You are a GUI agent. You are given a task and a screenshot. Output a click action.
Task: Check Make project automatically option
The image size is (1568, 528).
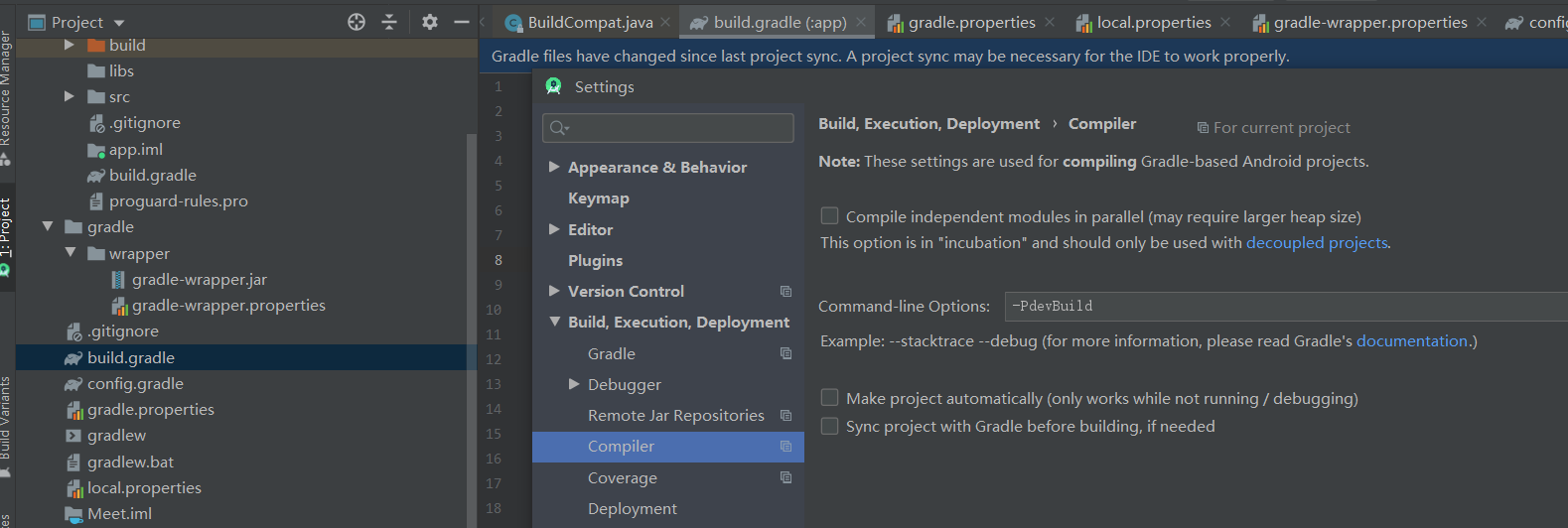coord(829,398)
